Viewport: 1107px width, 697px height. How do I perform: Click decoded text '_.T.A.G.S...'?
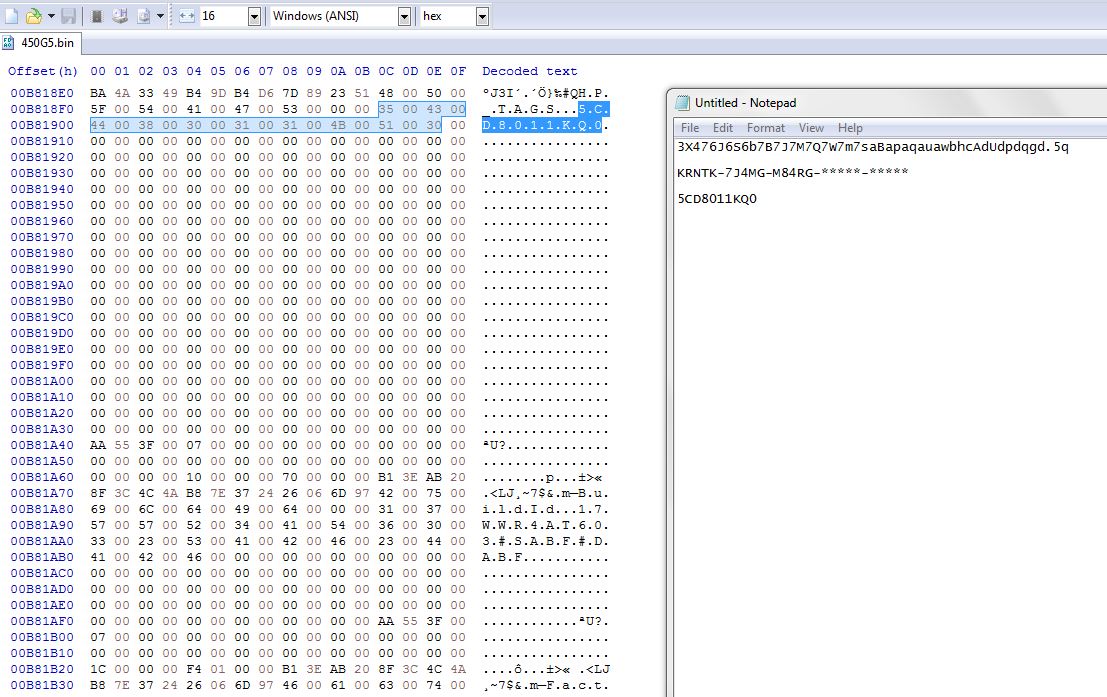point(529,109)
